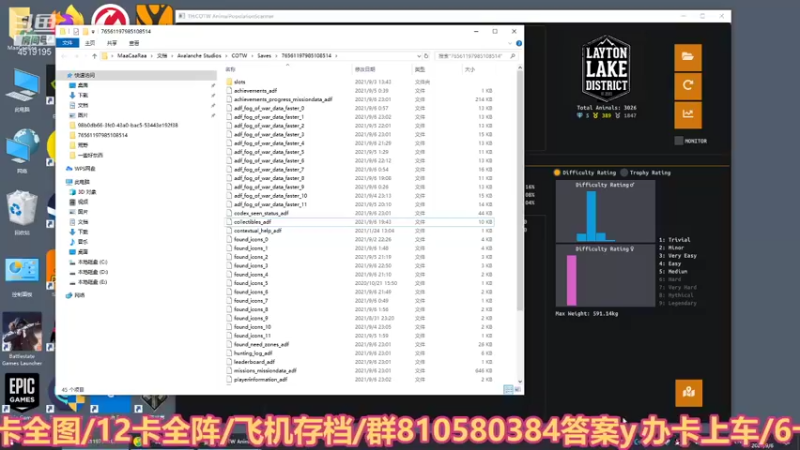The width and height of the screenshot is (800, 450).
Task: Refresh the Explorer address bar
Action: click(x=427, y=56)
